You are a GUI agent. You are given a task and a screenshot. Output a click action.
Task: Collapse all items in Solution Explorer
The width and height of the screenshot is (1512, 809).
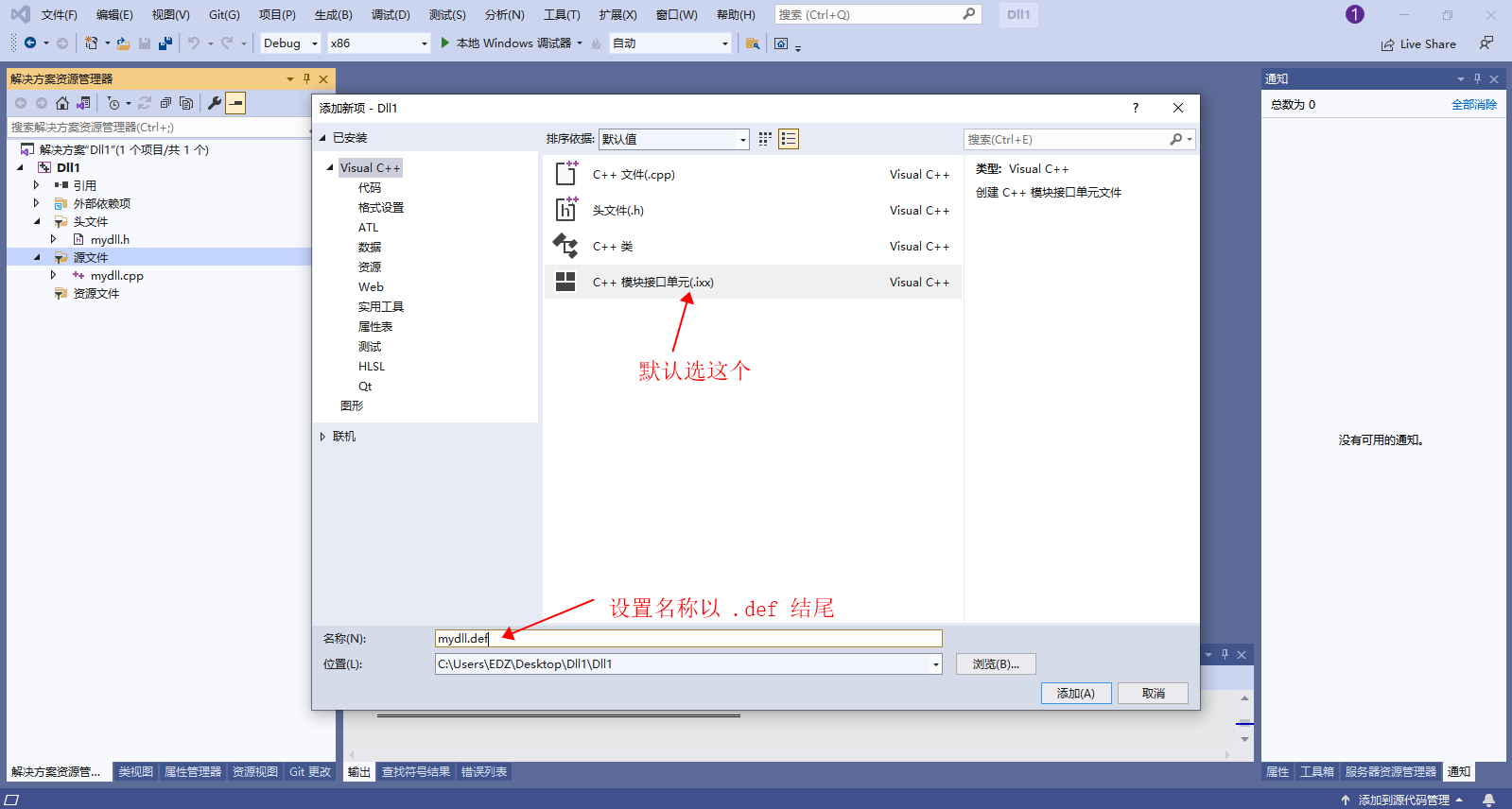[x=165, y=103]
